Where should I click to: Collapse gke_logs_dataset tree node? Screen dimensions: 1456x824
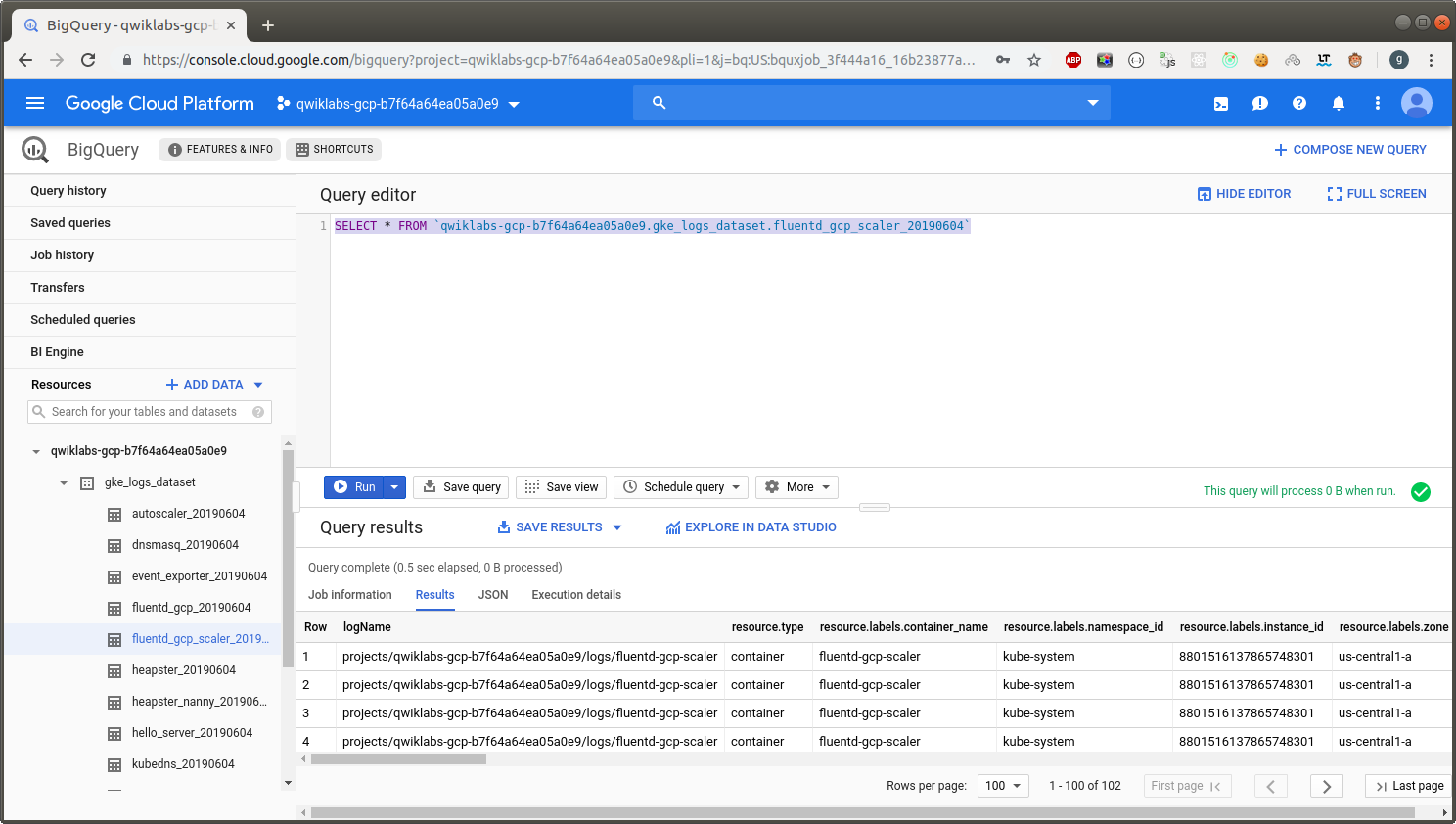64,483
